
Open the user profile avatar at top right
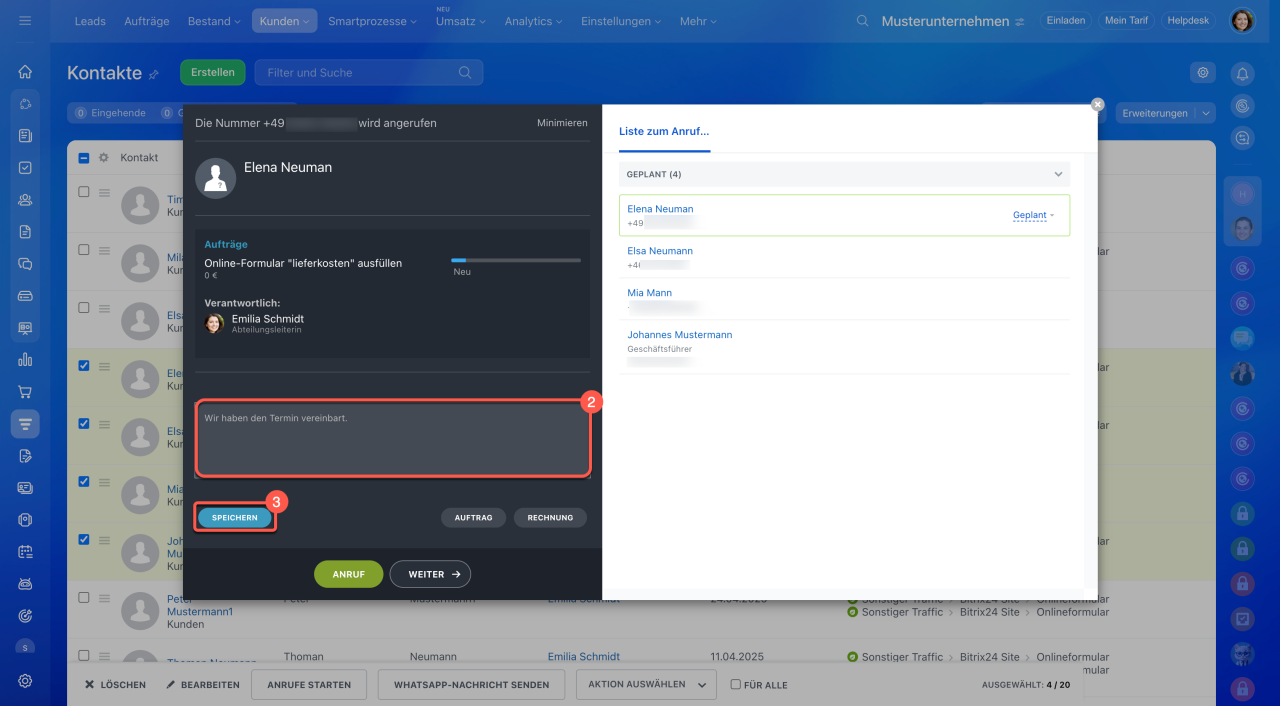[1242, 21]
